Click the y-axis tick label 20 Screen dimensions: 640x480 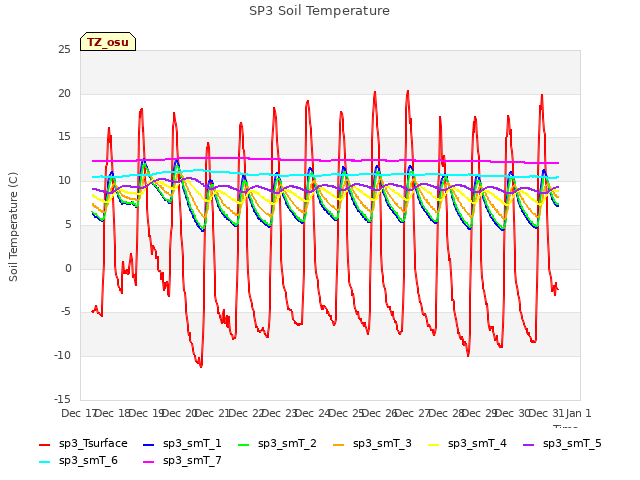(64, 93)
